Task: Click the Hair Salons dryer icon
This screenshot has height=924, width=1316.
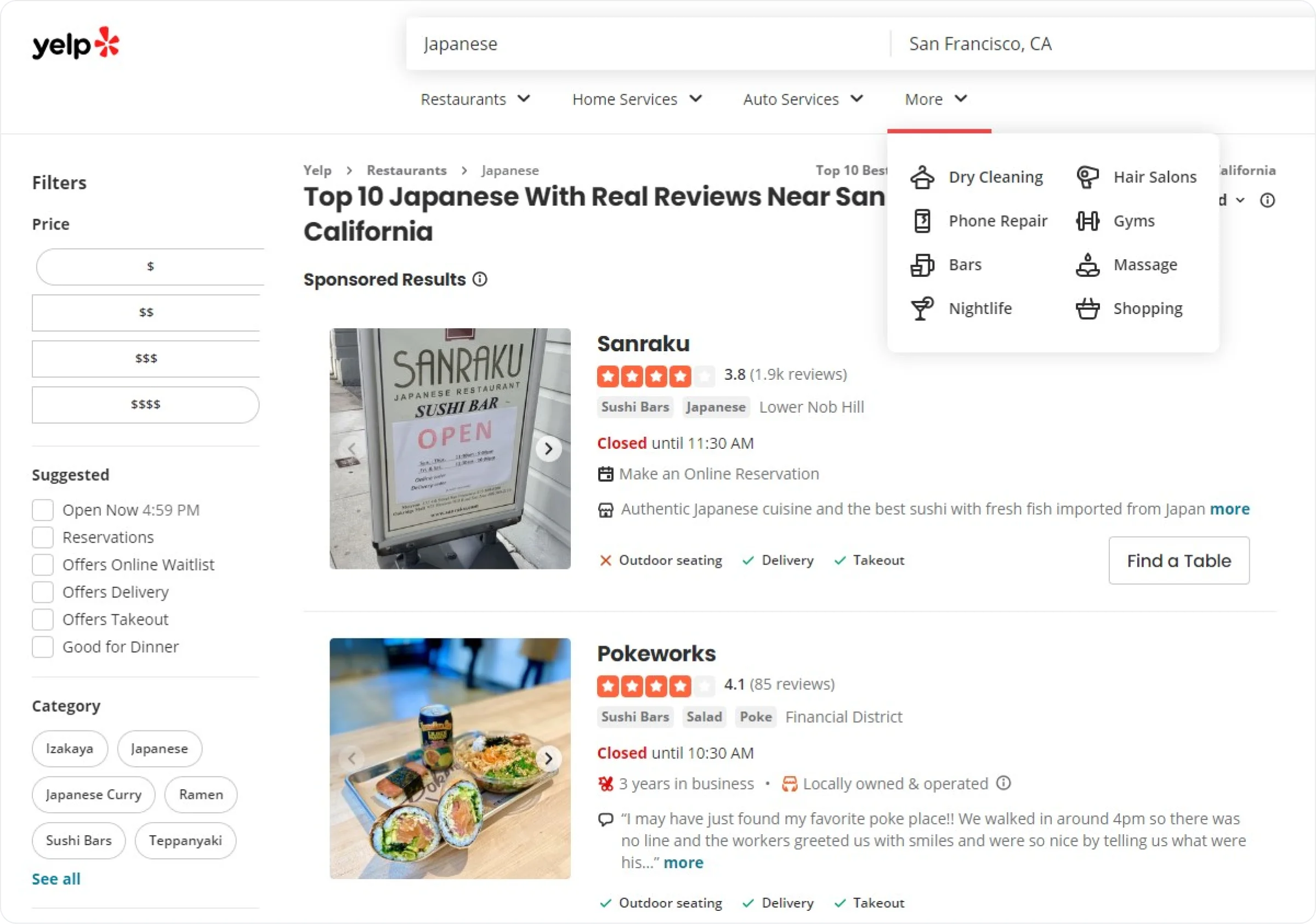Action: 1087,177
